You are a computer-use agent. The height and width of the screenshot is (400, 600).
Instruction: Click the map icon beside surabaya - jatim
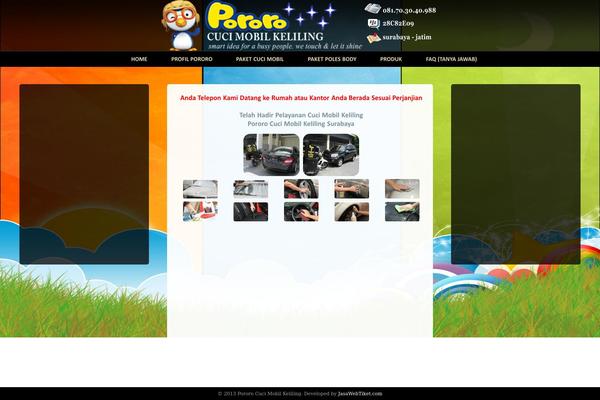tap(373, 38)
